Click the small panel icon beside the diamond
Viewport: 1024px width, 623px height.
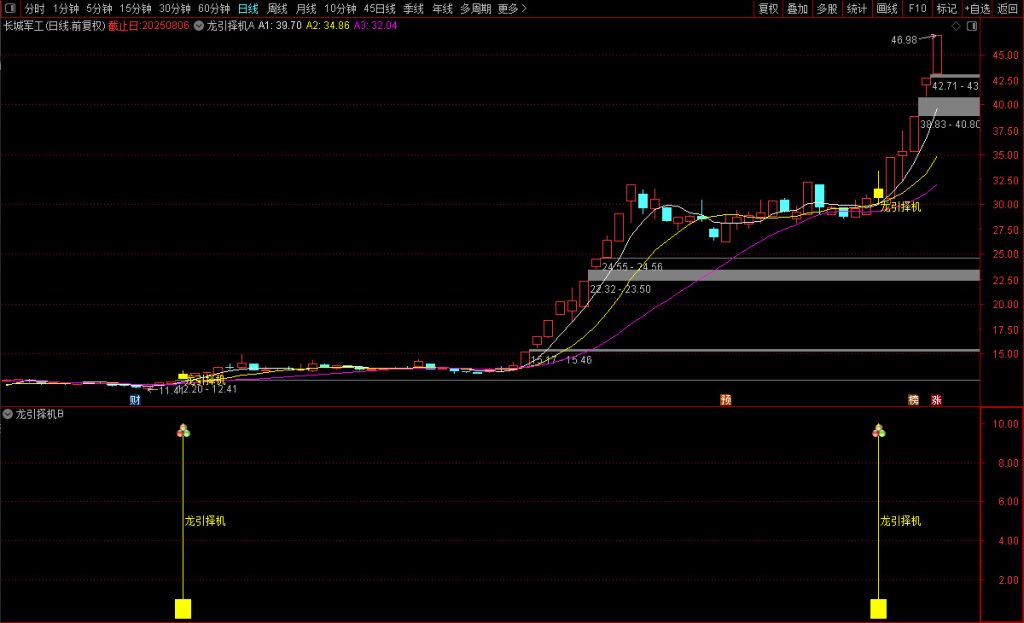tap(972, 25)
